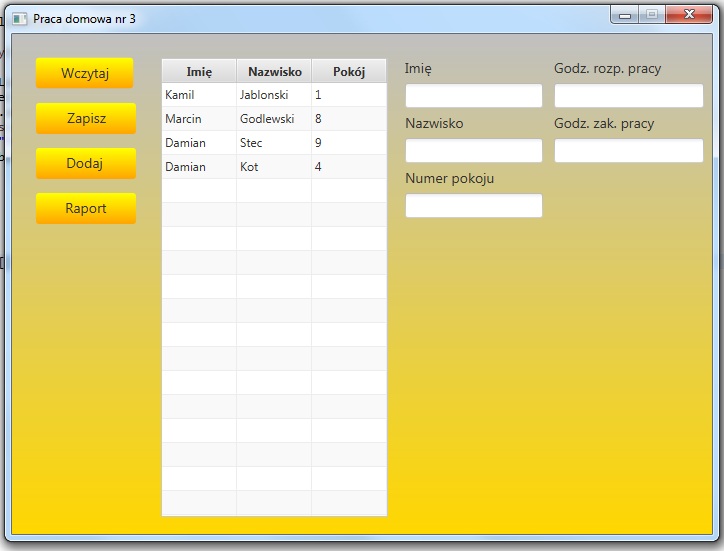Click the Dodaj button
This screenshot has width=724, height=551.
tap(85, 164)
